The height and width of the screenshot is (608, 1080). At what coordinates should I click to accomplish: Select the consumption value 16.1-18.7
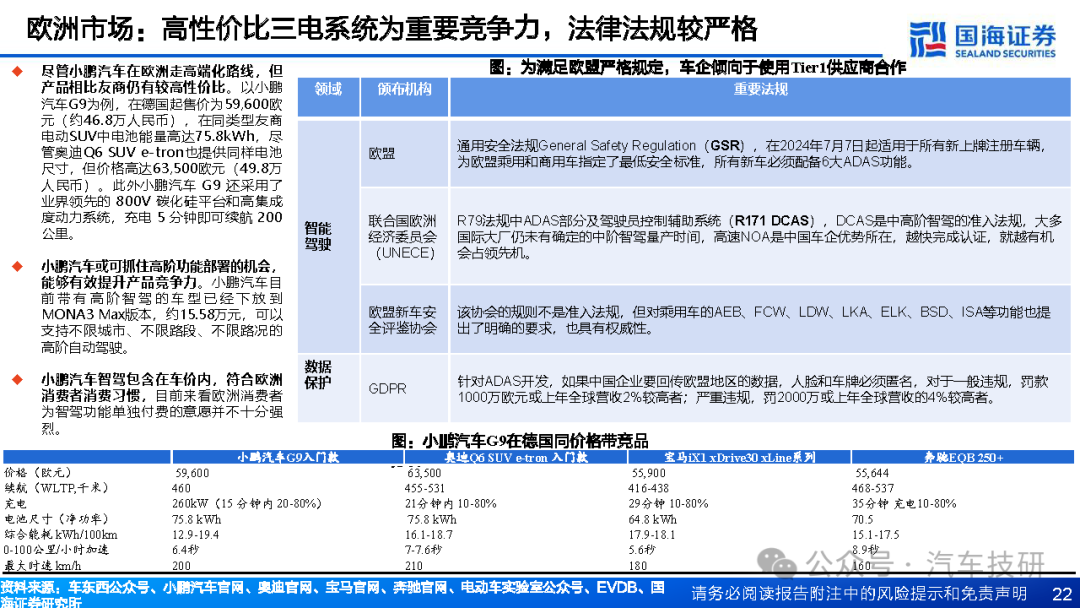pos(428,535)
